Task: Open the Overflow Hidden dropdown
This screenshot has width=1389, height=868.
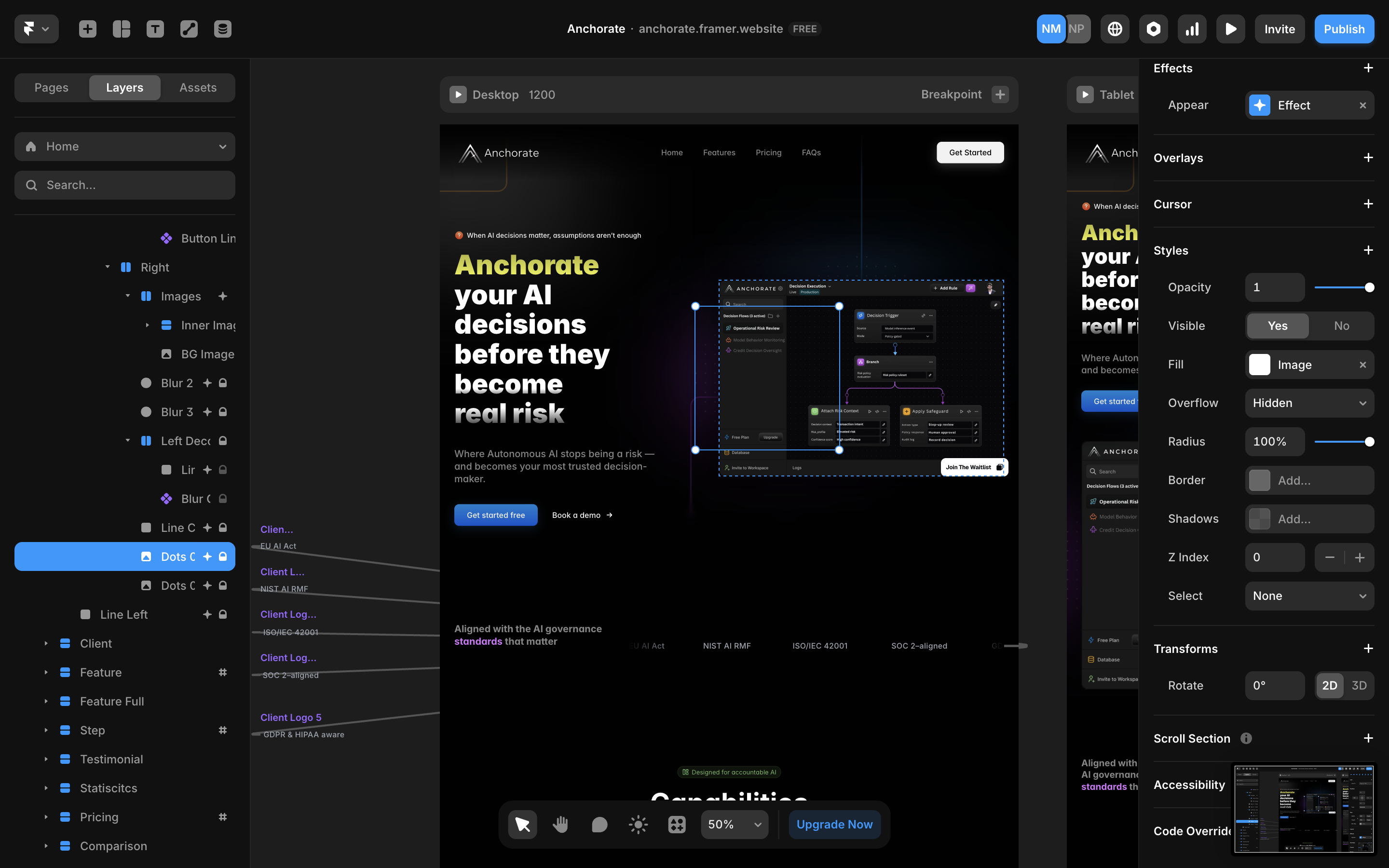Action: [x=1309, y=403]
